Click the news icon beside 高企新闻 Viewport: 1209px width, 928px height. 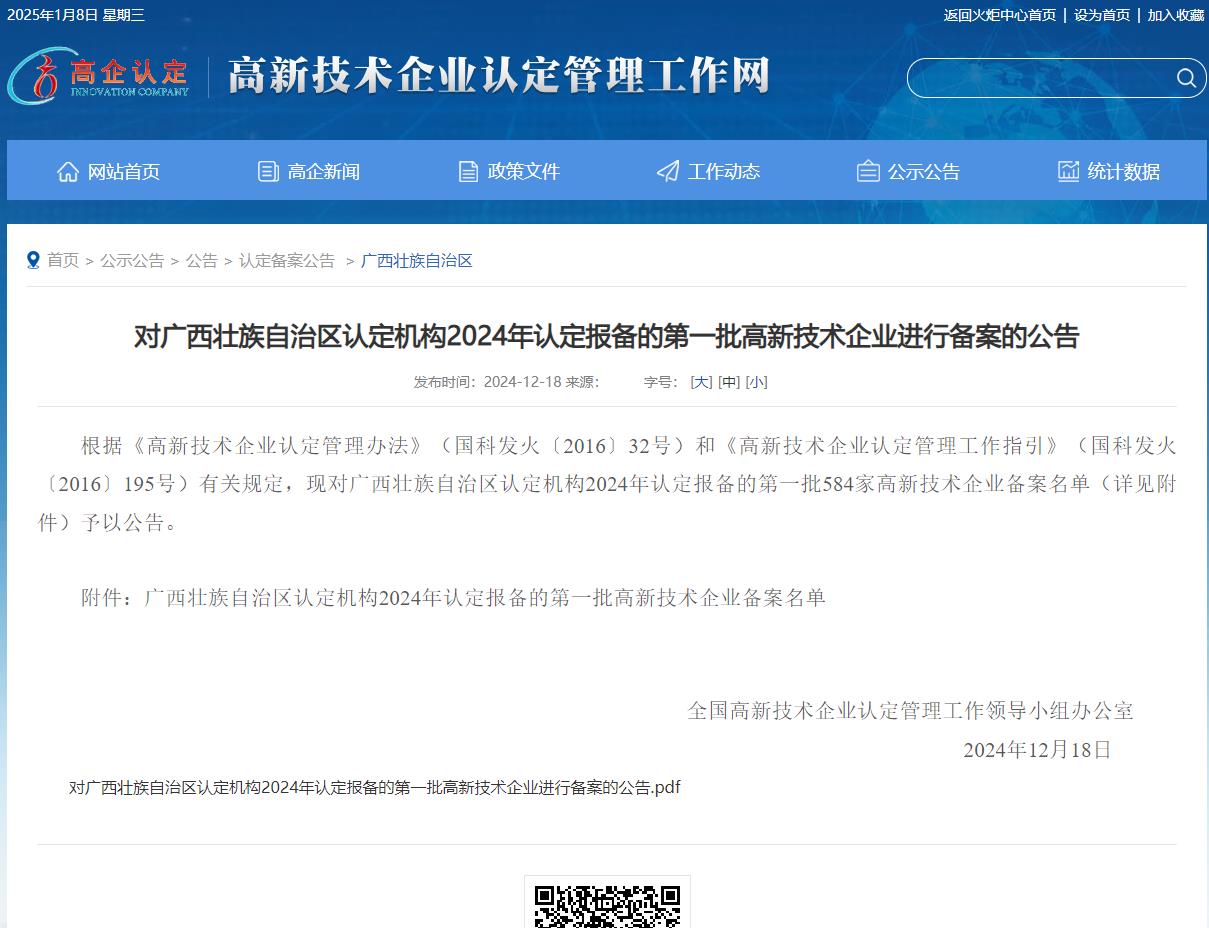[268, 172]
